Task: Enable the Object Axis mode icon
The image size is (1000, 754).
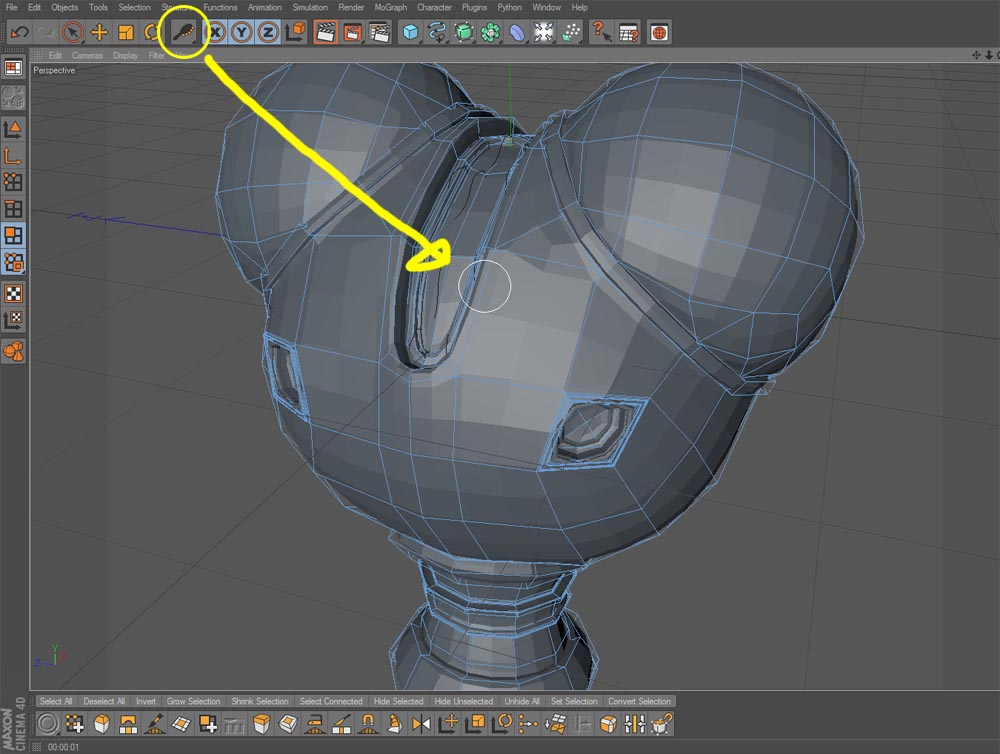Action: (13, 155)
